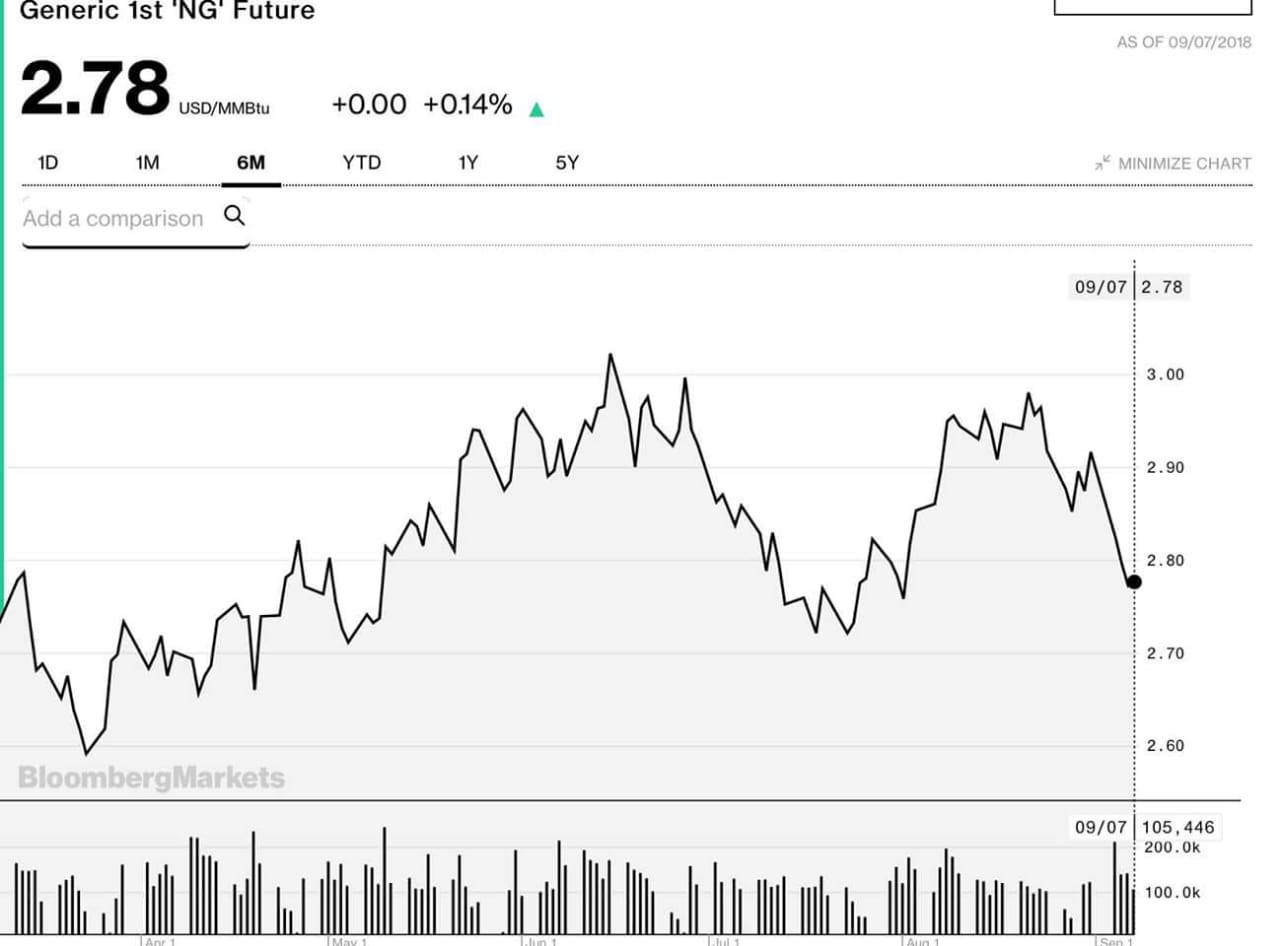
Task: Click the large 2.78 price value
Action: pyautogui.click(x=95, y=90)
